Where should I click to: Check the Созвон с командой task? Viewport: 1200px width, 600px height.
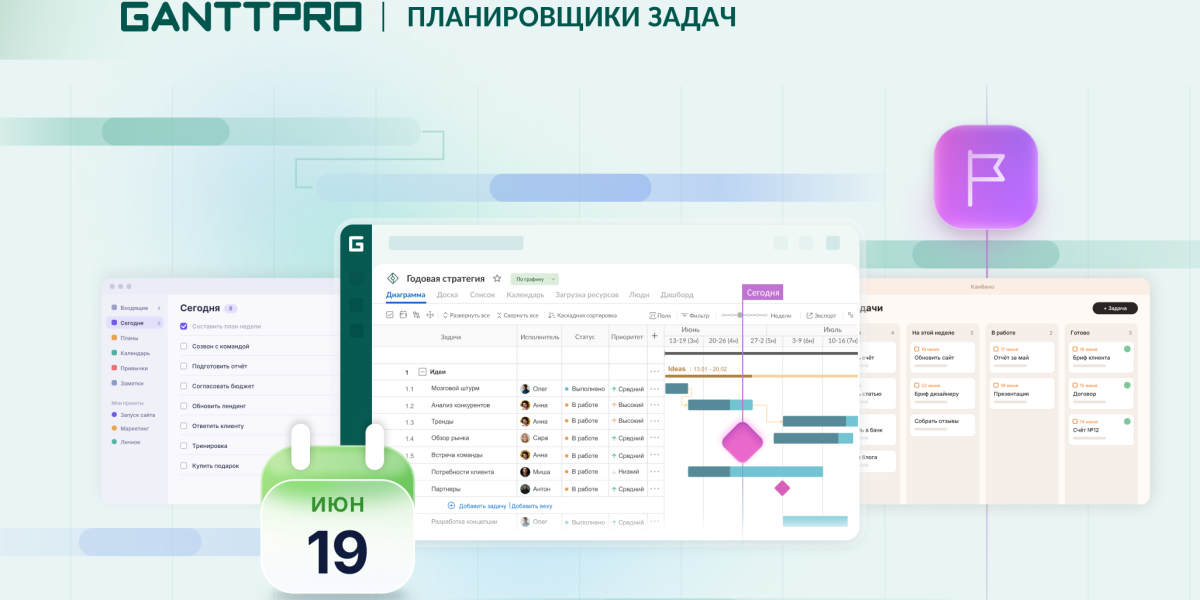pyautogui.click(x=184, y=346)
